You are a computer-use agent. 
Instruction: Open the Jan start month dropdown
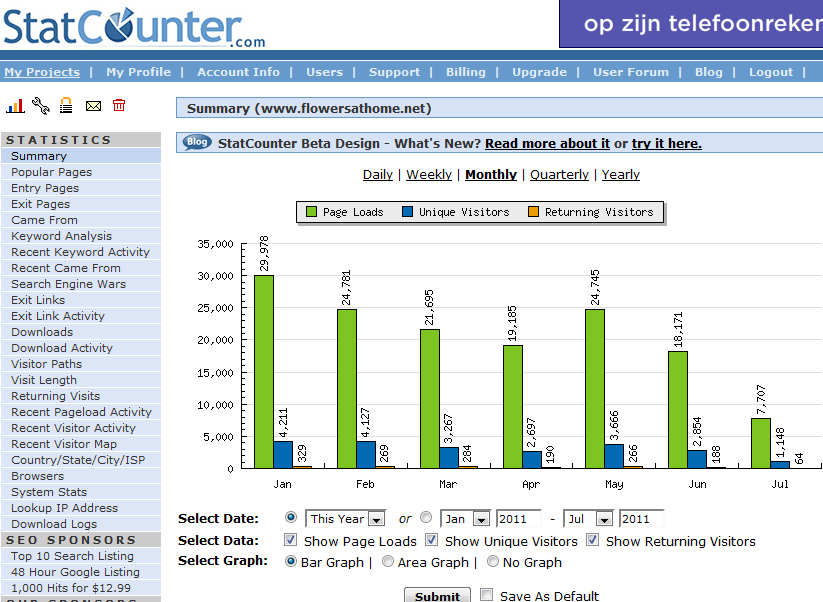(465, 519)
